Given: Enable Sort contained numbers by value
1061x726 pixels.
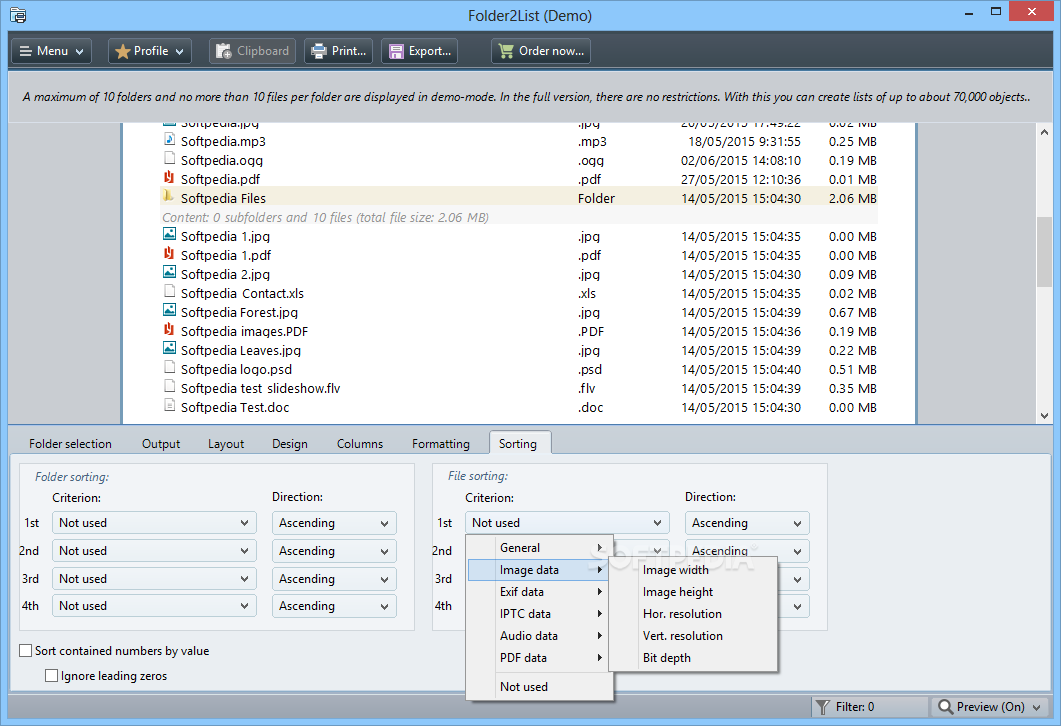Looking at the screenshot, I should pyautogui.click(x=26, y=651).
